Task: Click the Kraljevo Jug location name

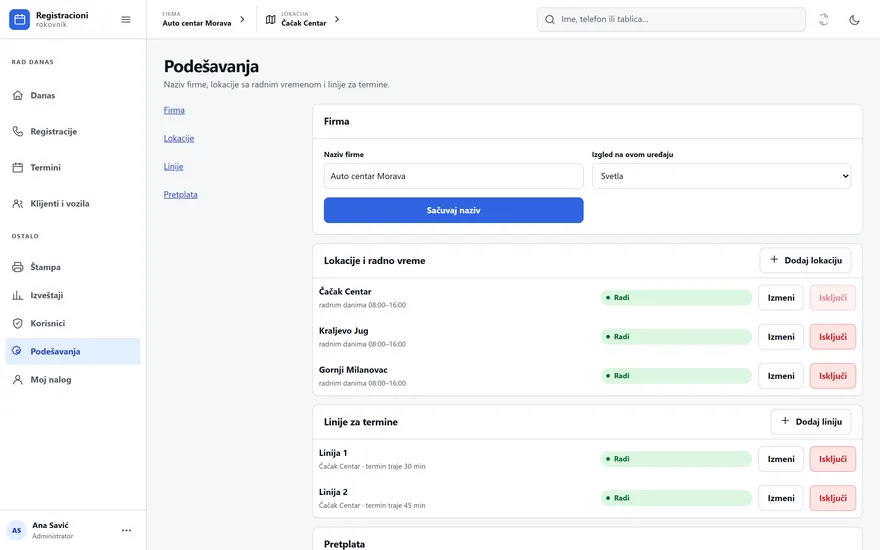Action: (343, 331)
